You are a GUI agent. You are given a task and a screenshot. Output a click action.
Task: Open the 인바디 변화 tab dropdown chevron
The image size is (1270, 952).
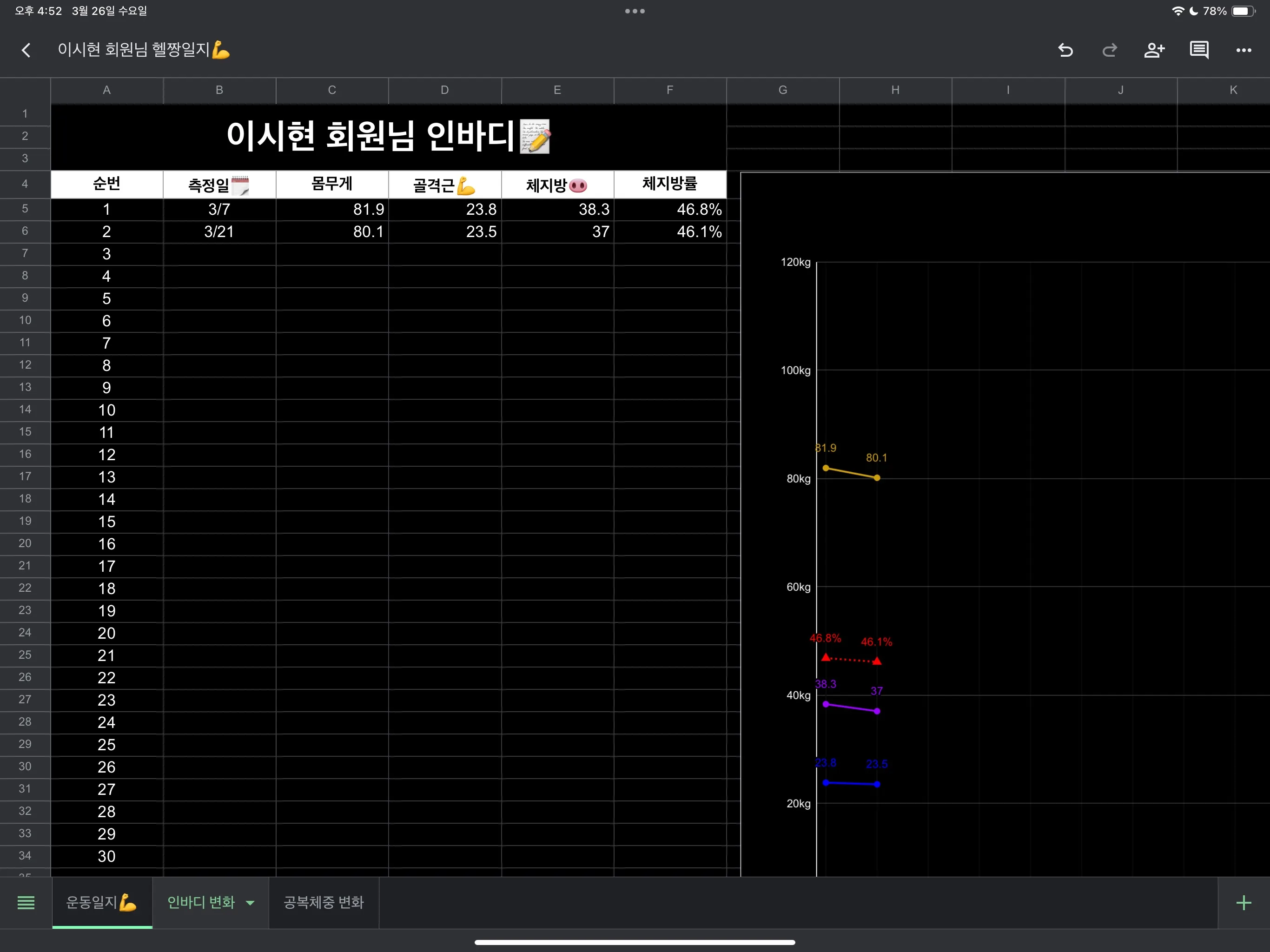click(x=250, y=903)
